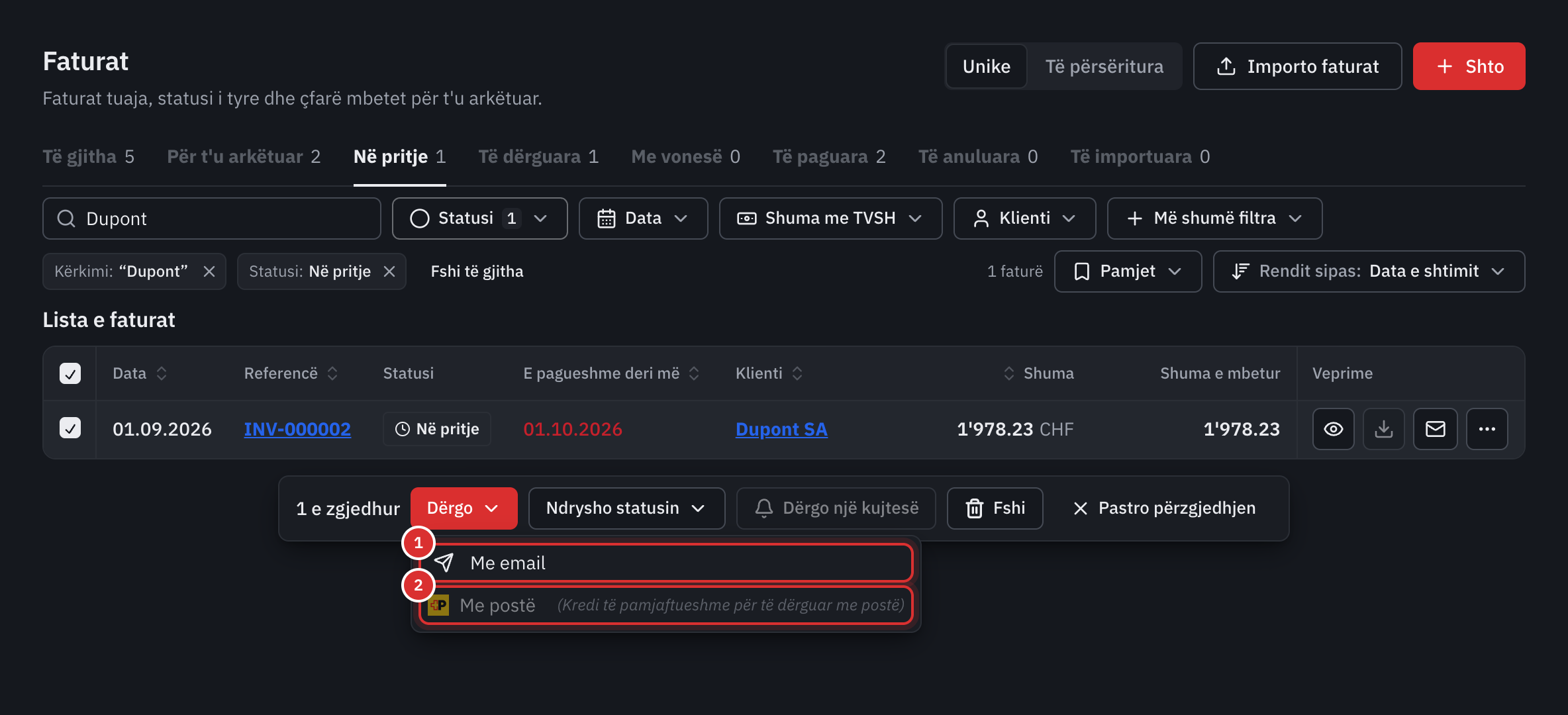The image size is (1568, 715).
Task: Click Dërgo një kujtesë reminder button
Action: pyautogui.click(x=836, y=508)
